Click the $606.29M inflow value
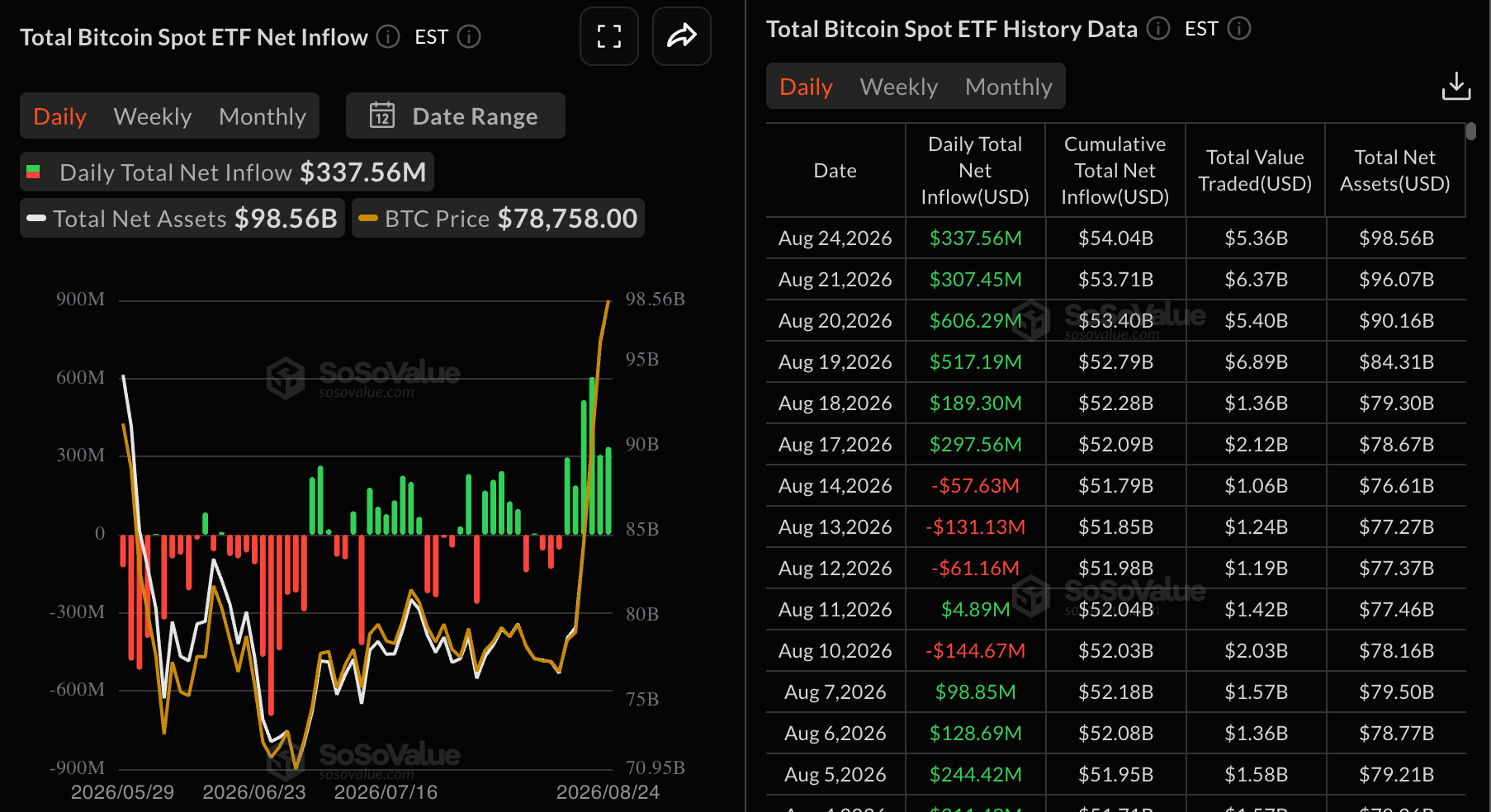Viewport: 1491px width, 812px height. click(976, 321)
